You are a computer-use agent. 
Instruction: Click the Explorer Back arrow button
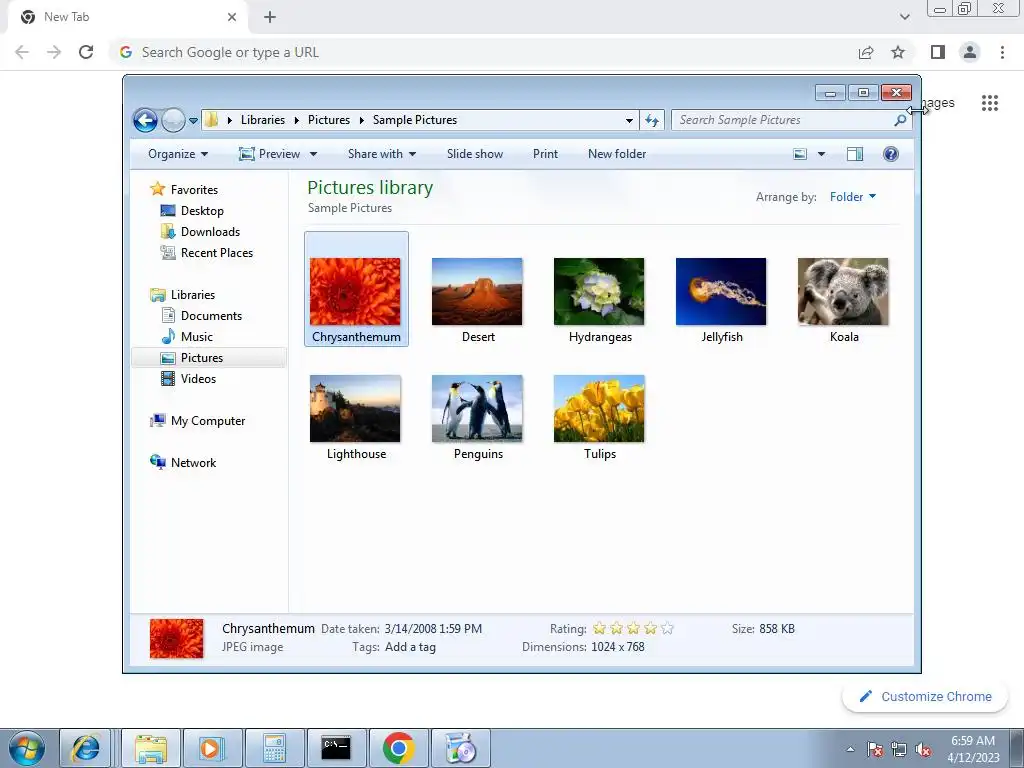tap(145, 120)
